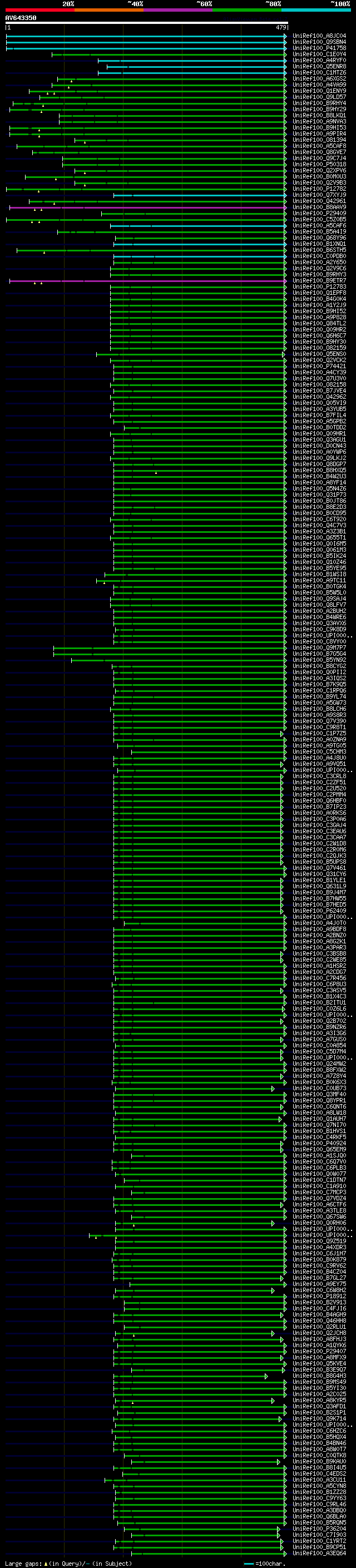Select hit label UniRef100_Q631L9
The height and width of the screenshot is (1568, 356).
tap(319, 886)
